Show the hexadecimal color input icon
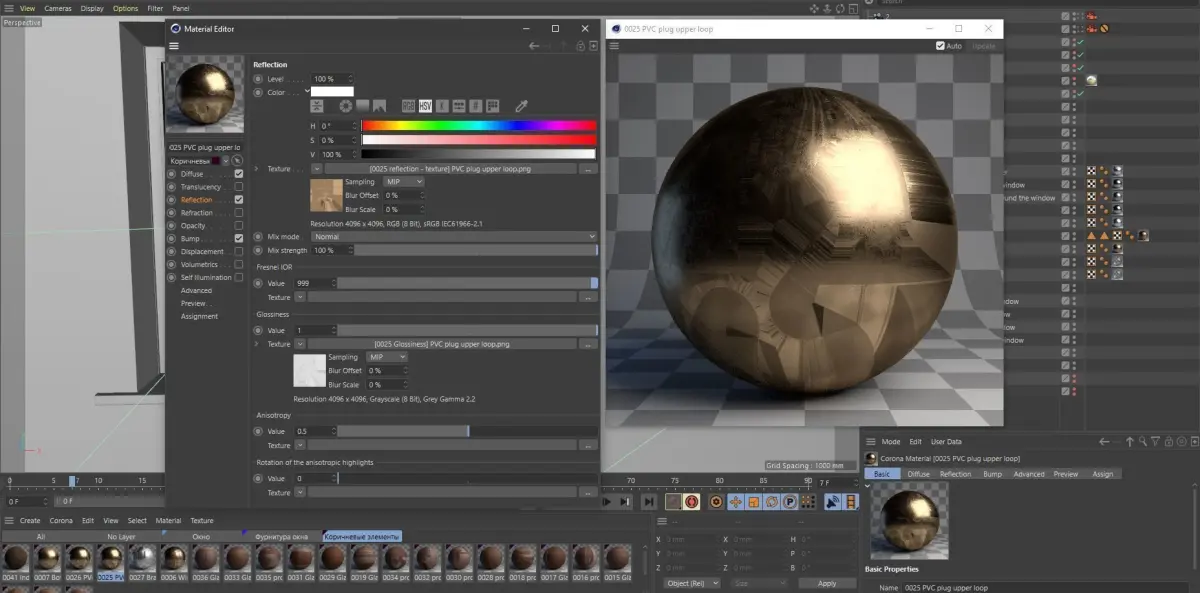 coord(476,105)
